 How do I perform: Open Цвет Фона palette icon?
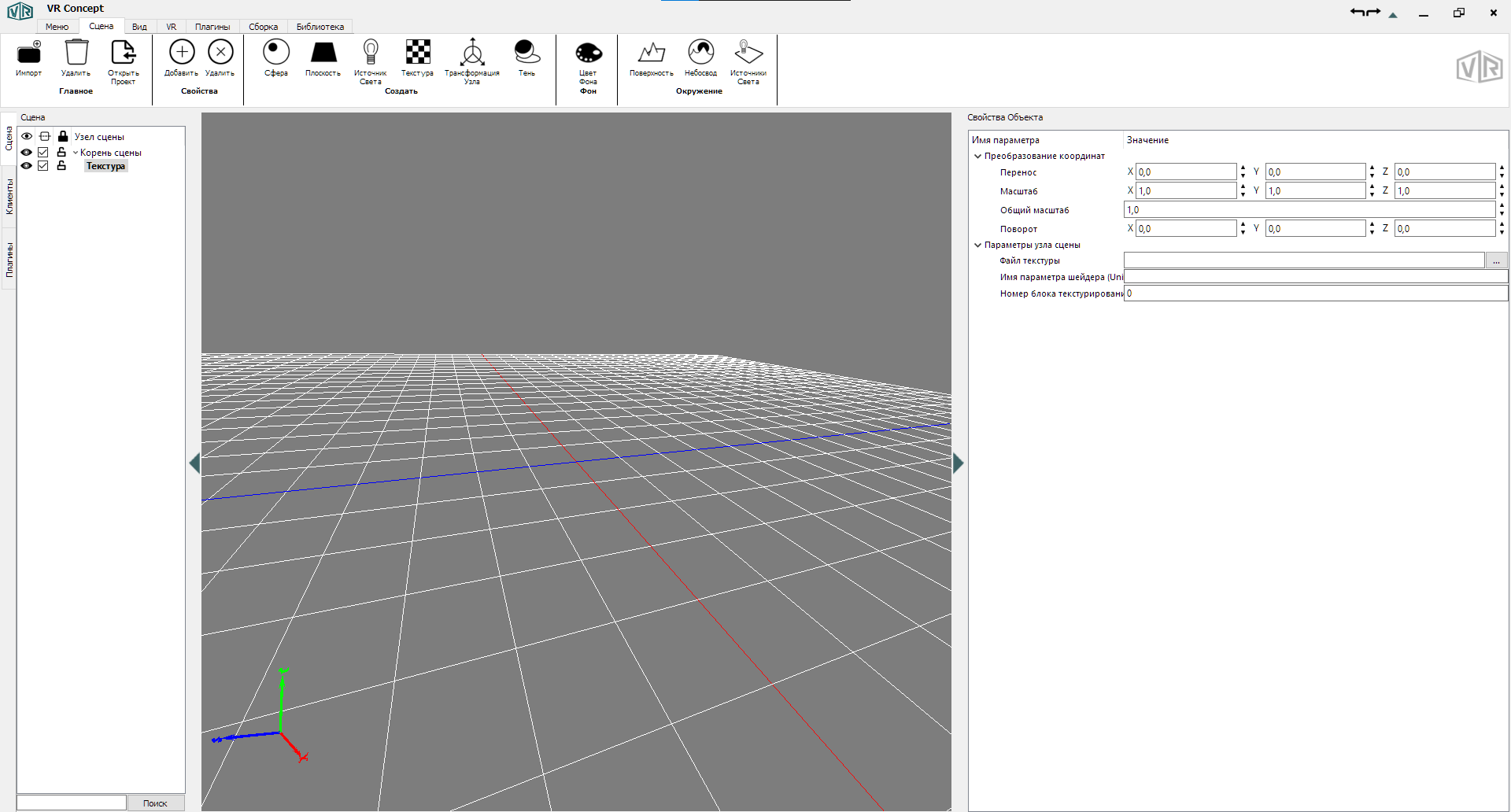(x=589, y=53)
